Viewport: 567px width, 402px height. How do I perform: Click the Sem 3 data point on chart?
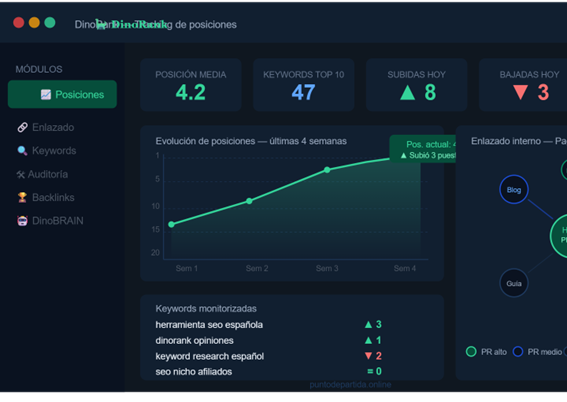point(327,170)
